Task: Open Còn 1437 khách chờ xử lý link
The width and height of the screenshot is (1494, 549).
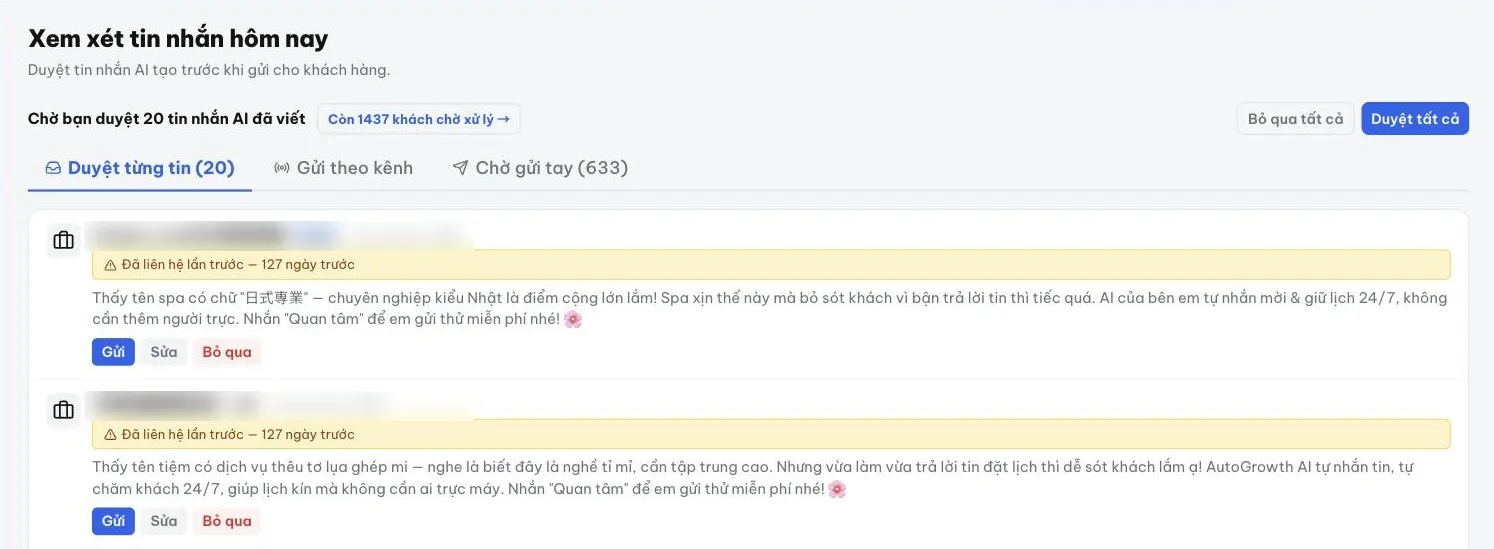Action: 419,119
